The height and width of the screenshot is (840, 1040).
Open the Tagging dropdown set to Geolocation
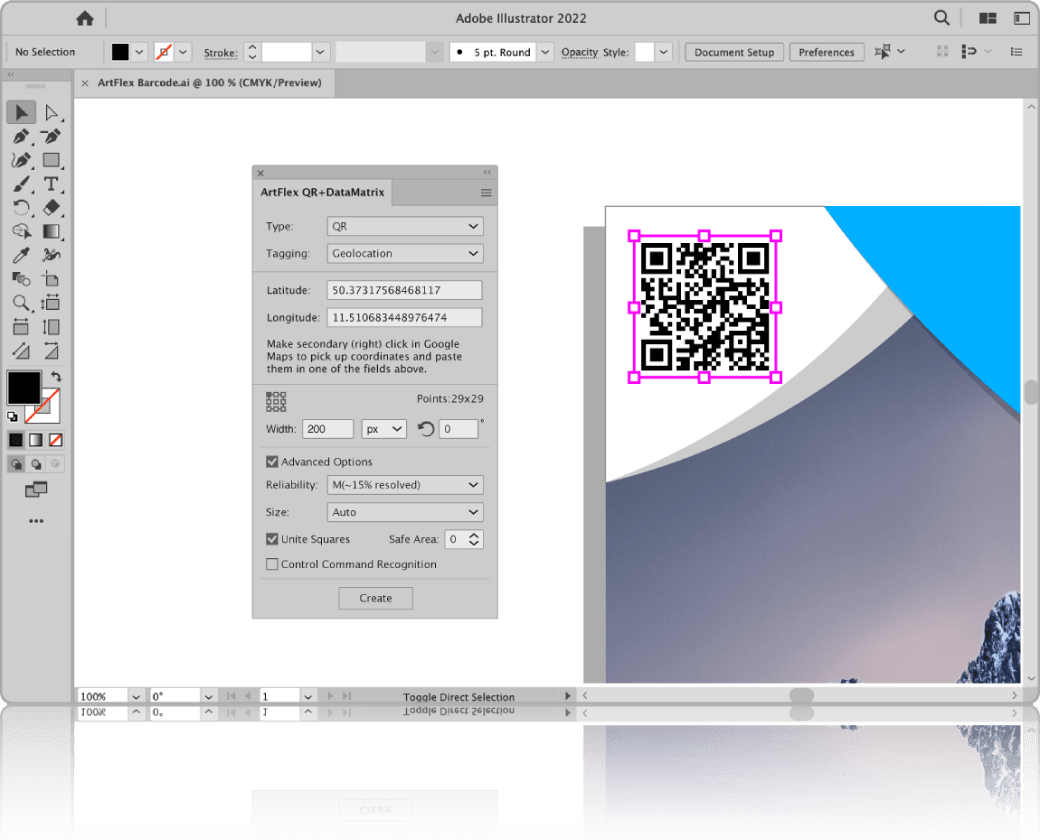[x=405, y=254]
